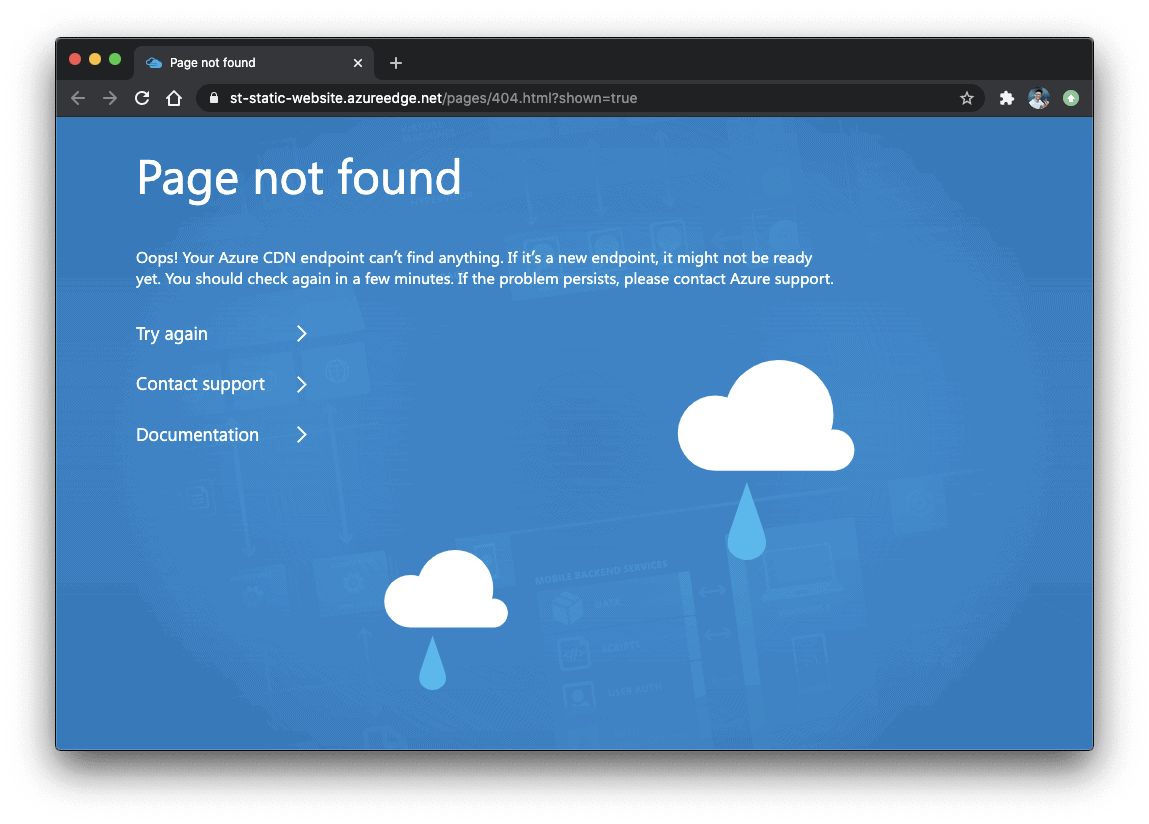Select the Page not found tab
1149x824 pixels.
coord(254,63)
